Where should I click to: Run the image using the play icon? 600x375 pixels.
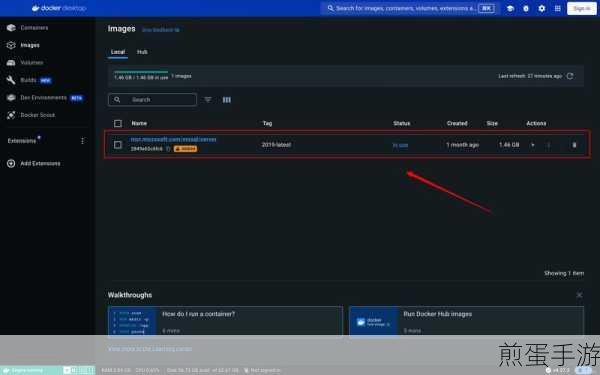point(532,145)
